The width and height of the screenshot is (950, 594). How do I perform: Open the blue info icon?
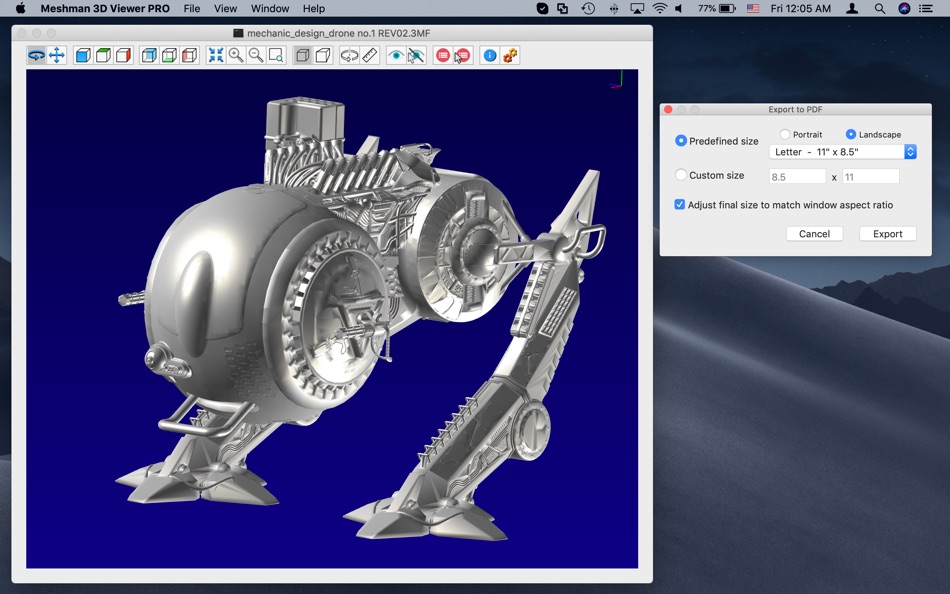[490, 56]
